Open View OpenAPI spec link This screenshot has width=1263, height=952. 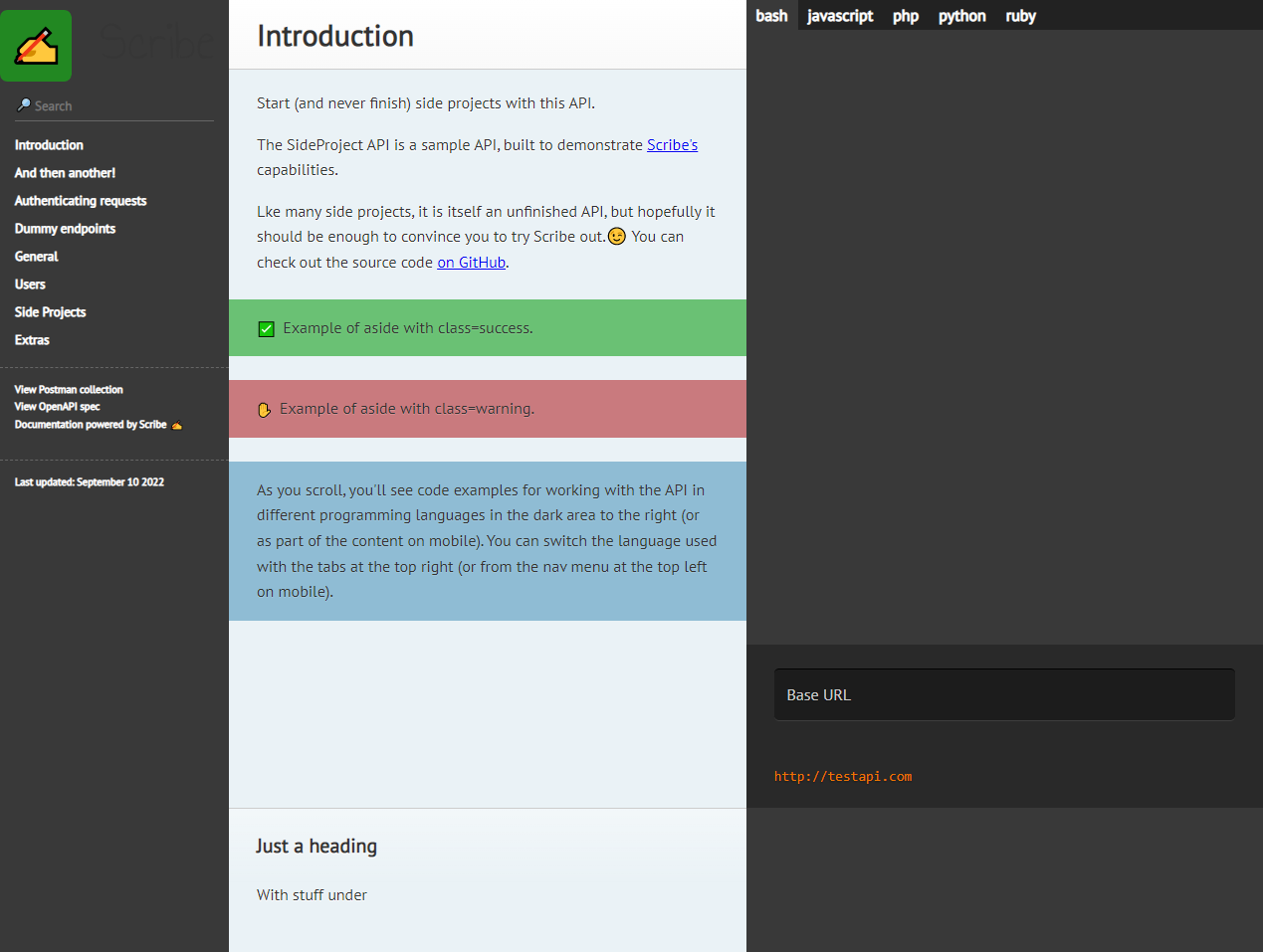point(57,407)
